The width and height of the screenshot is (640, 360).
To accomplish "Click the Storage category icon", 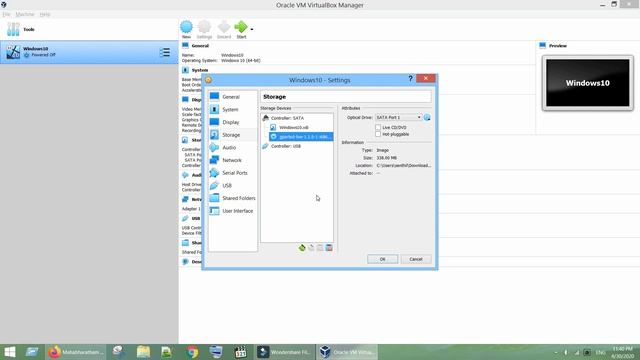I will tap(214, 135).
